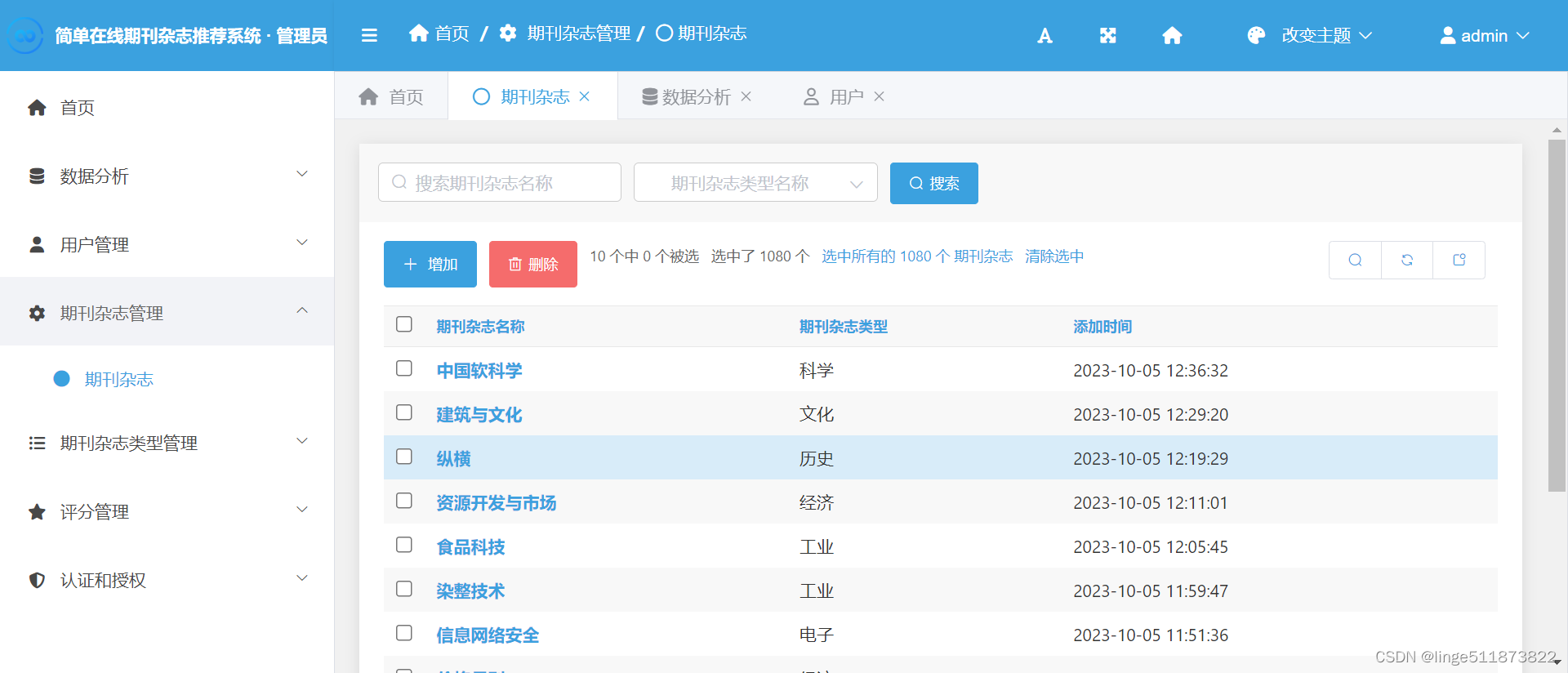Image resolution: width=1568 pixels, height=673 pixels.
Task: Open the admin account dropdown arrow
Action: [1523, 36]
